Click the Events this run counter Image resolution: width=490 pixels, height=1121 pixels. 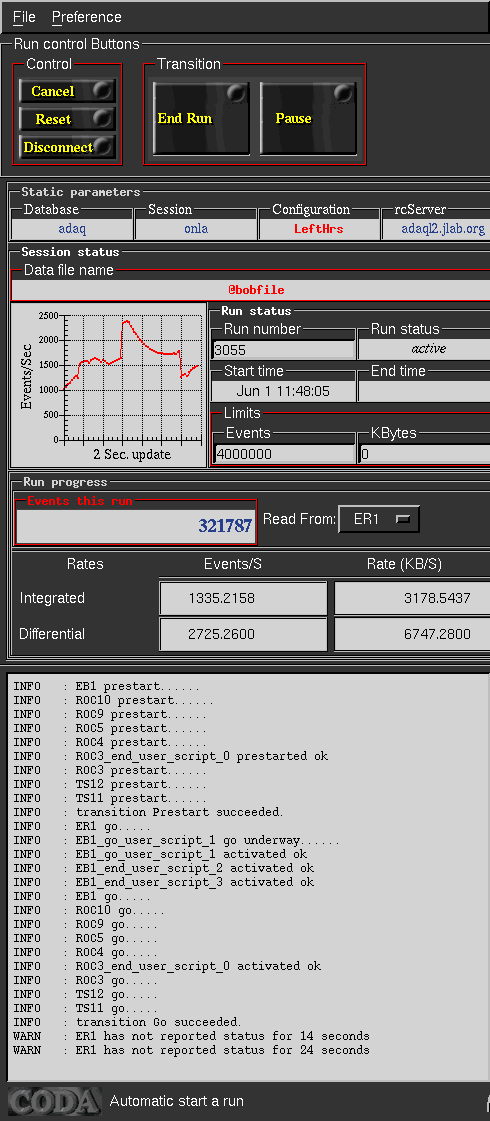[135, 525]
